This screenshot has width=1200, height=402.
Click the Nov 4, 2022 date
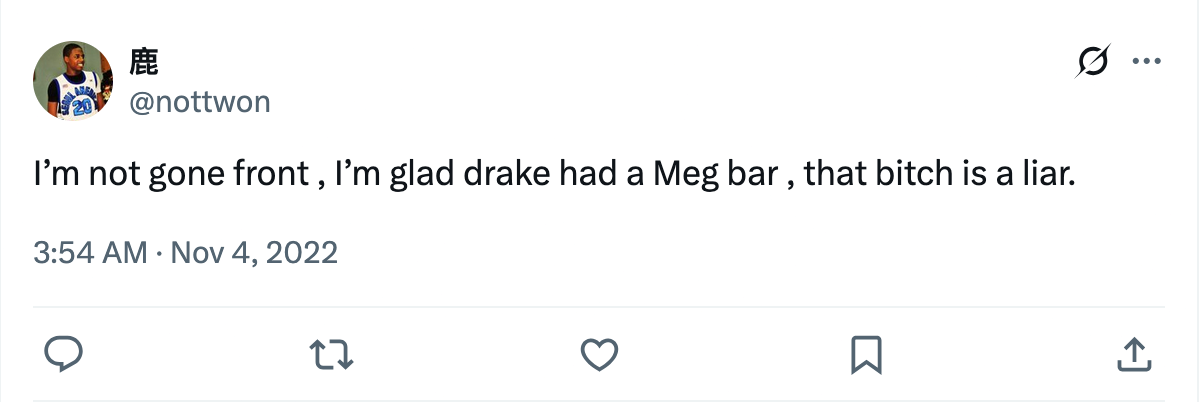pos(255,251)
